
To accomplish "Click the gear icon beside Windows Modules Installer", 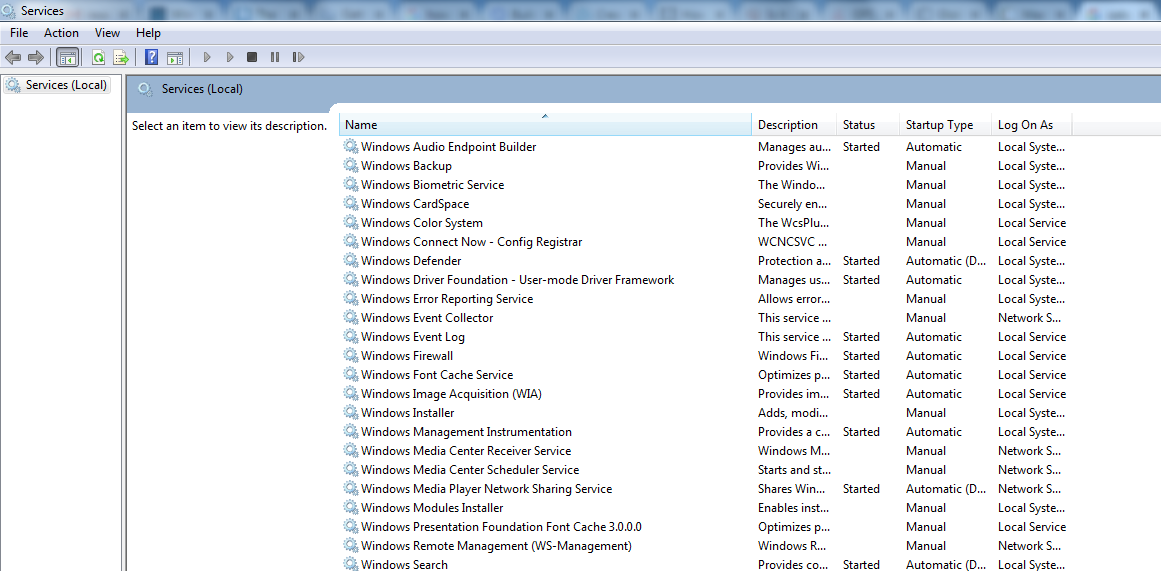I will 351,507.
